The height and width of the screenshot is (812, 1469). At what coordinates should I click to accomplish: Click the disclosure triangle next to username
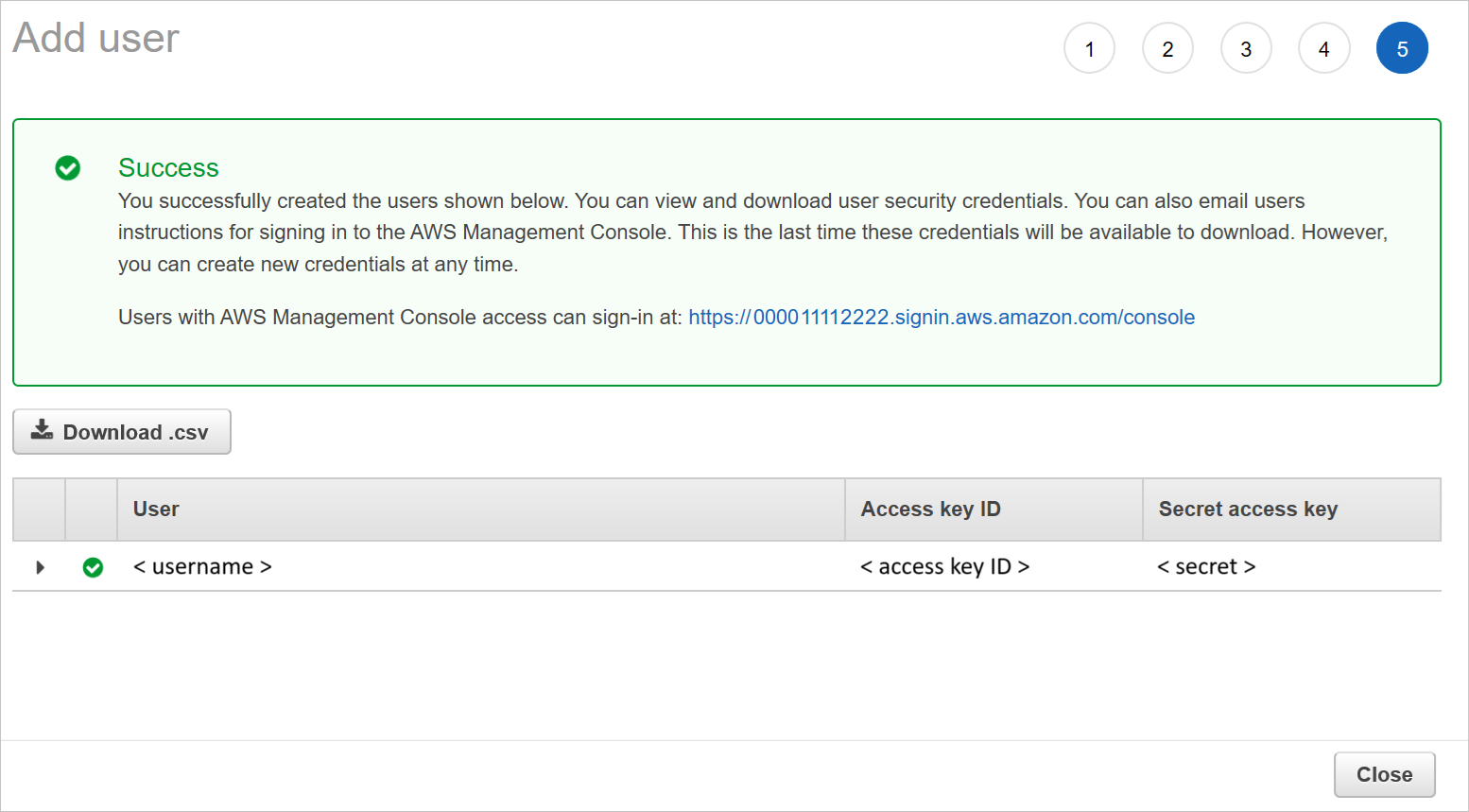point(40,567)
